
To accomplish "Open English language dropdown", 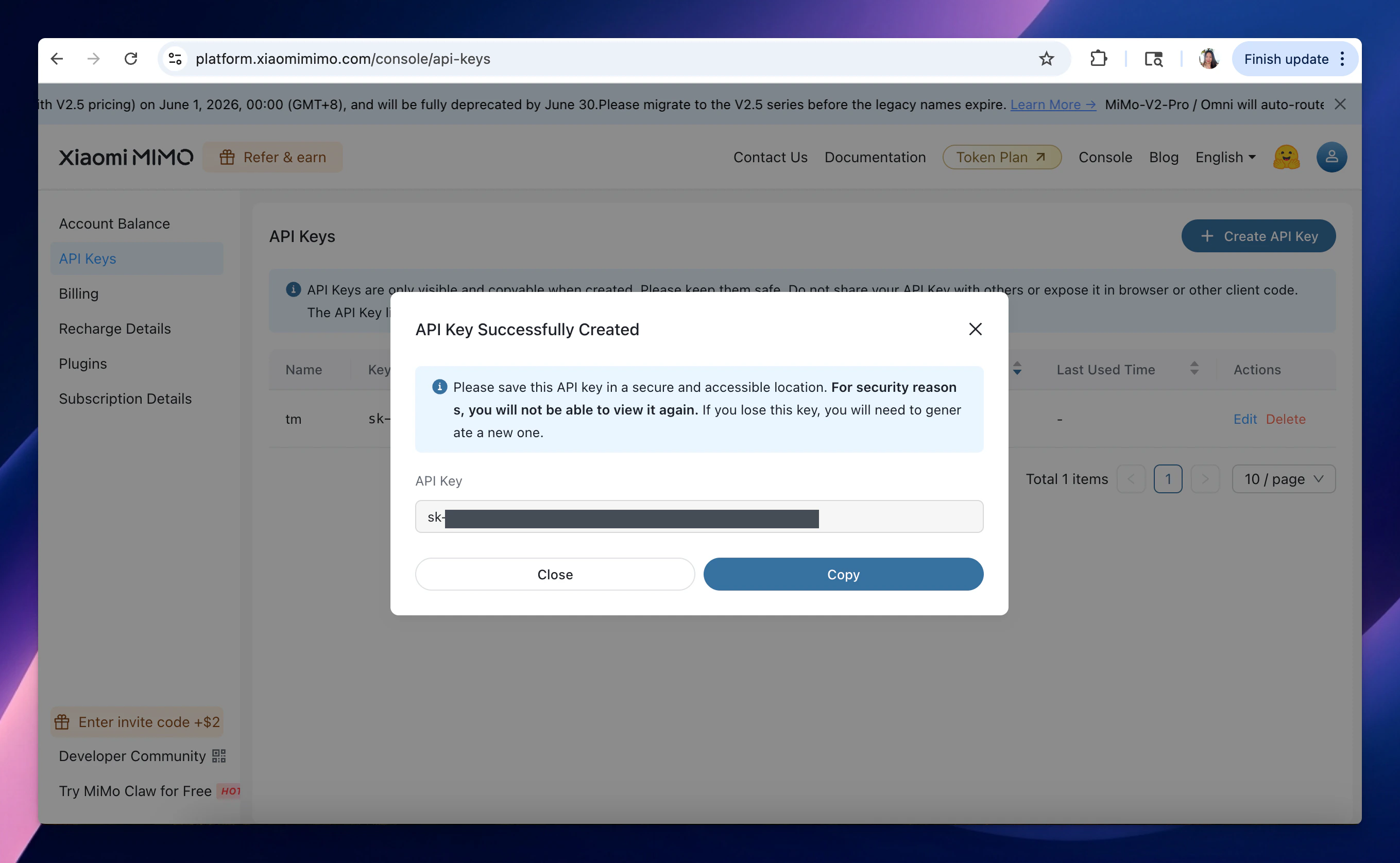I will click(x=1225, y=157).
